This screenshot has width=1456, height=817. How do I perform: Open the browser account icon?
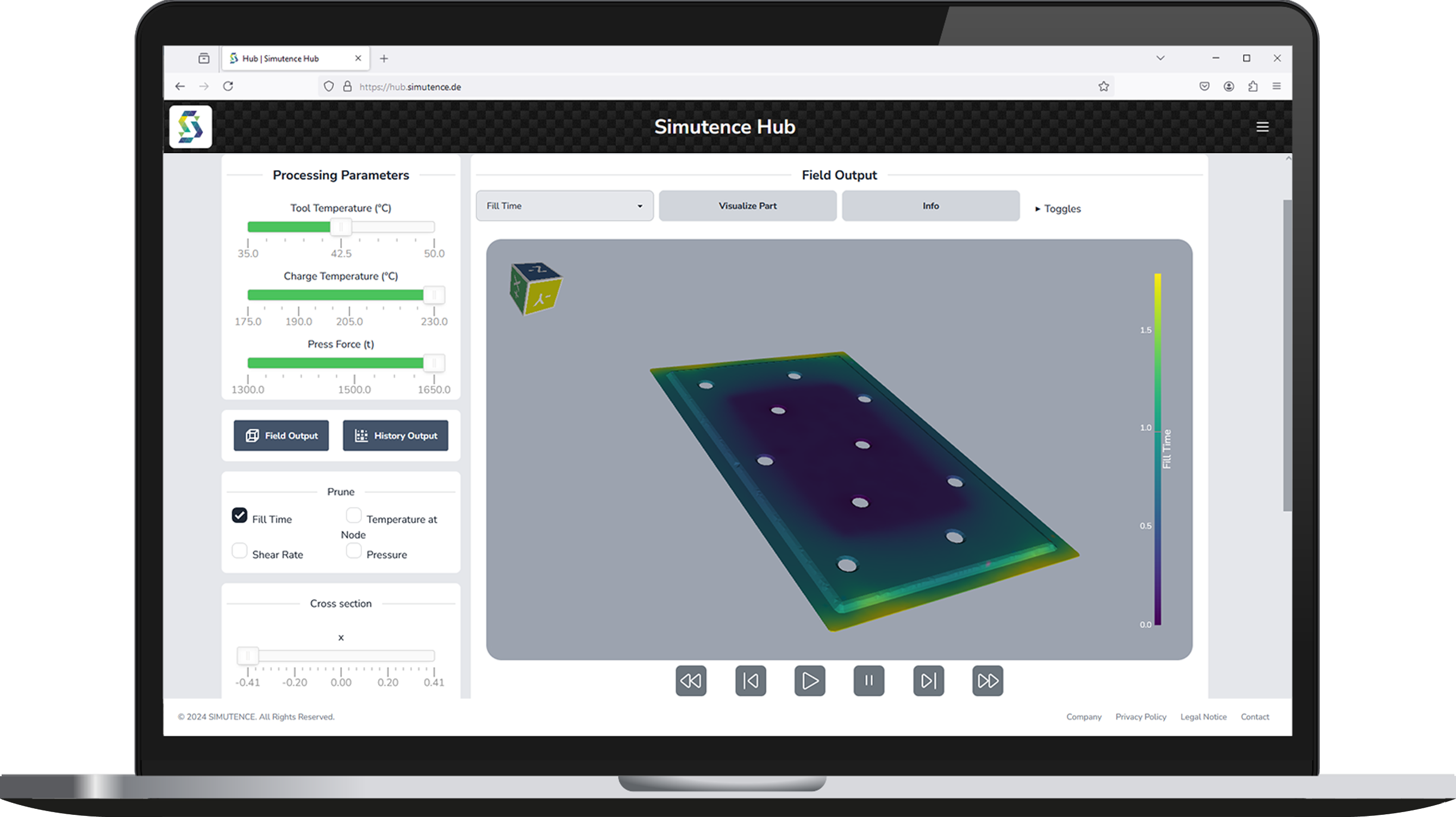(x=1229, y=86)
